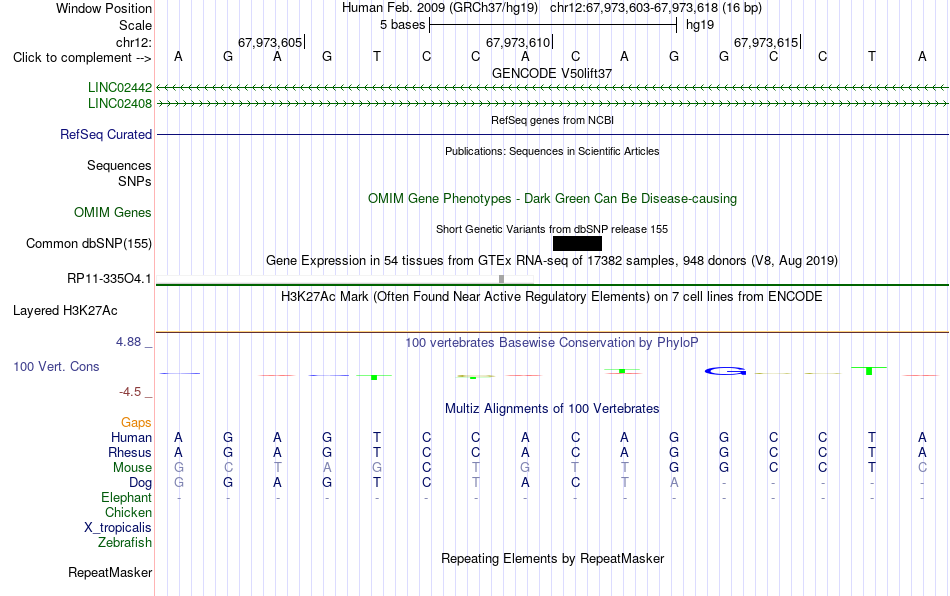Click the -4.5 conservation scale minimum value
The image size is (950, 596).
point(130,392)
